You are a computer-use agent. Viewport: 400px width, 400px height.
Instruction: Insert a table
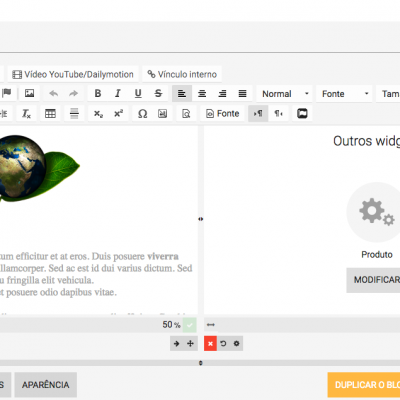click(x=50, y=114)
